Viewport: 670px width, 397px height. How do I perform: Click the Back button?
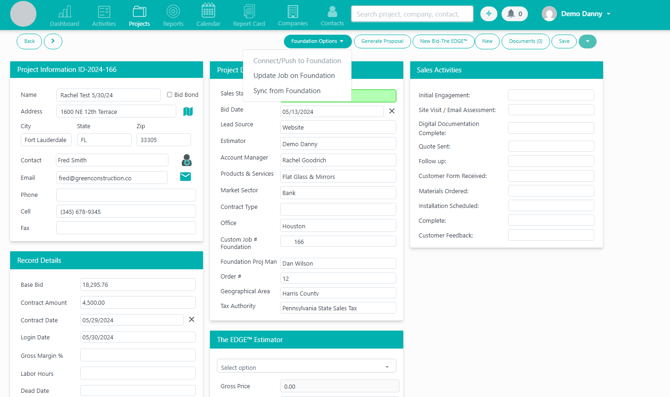[29, 41]
